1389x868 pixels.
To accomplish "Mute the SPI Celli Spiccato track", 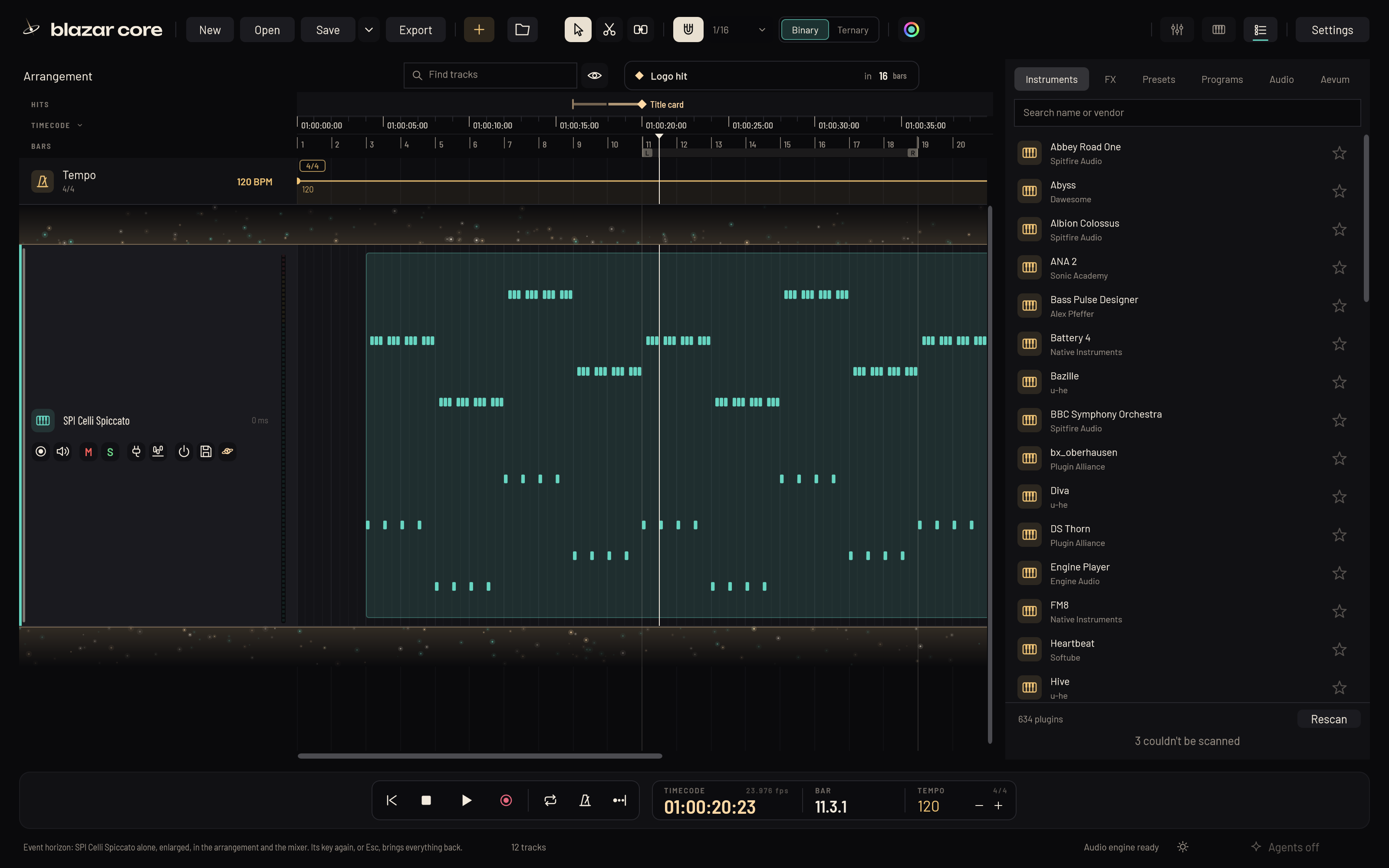I will pyautogui.click(x=89, y=452).
